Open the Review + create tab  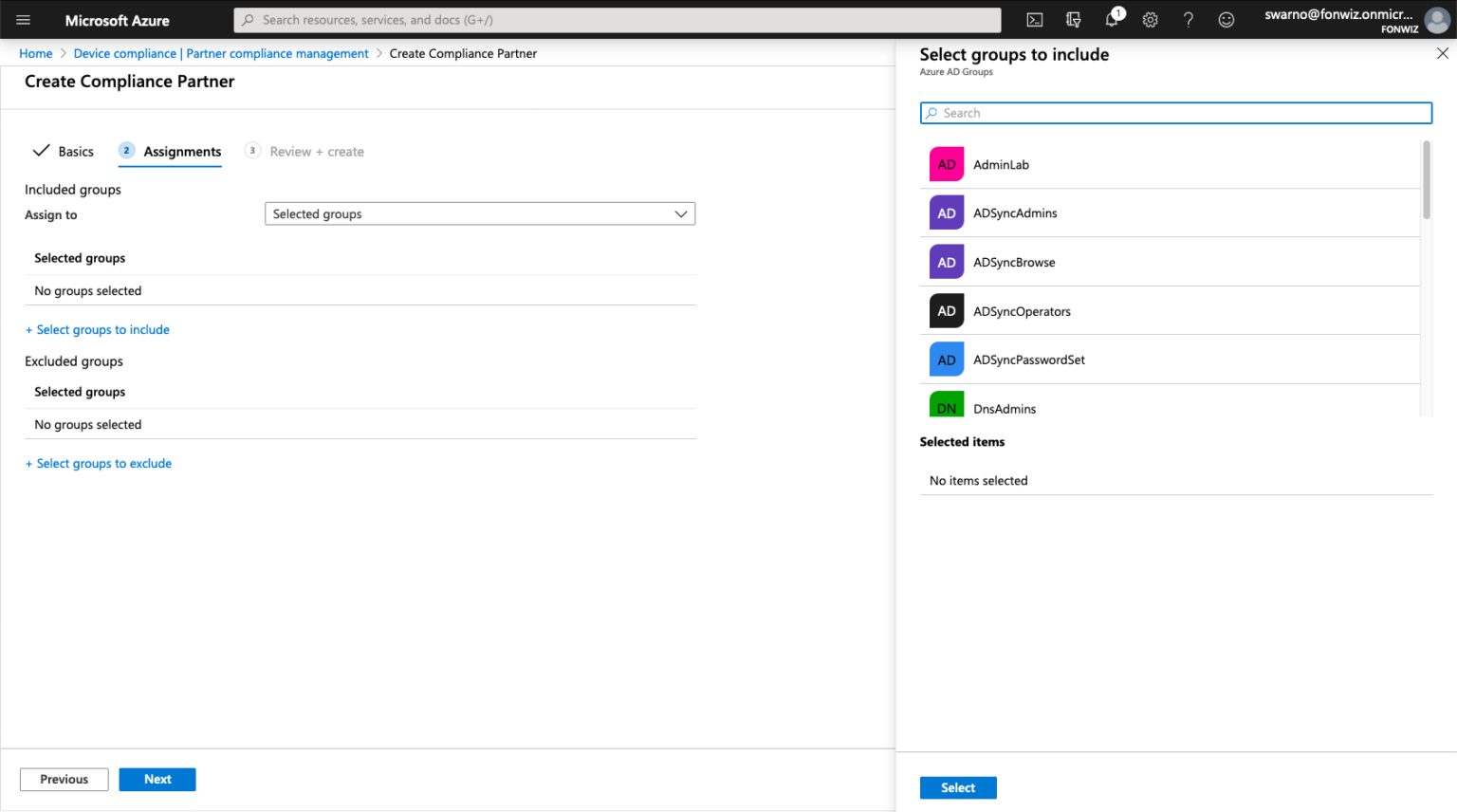[315, 151]
